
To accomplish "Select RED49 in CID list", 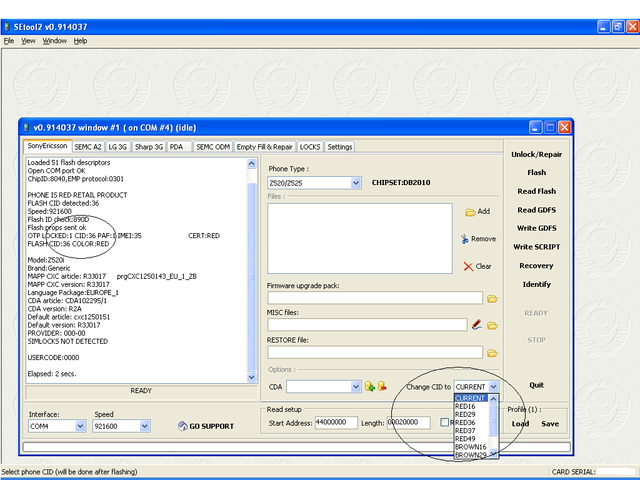I will (x=471, y=439).
